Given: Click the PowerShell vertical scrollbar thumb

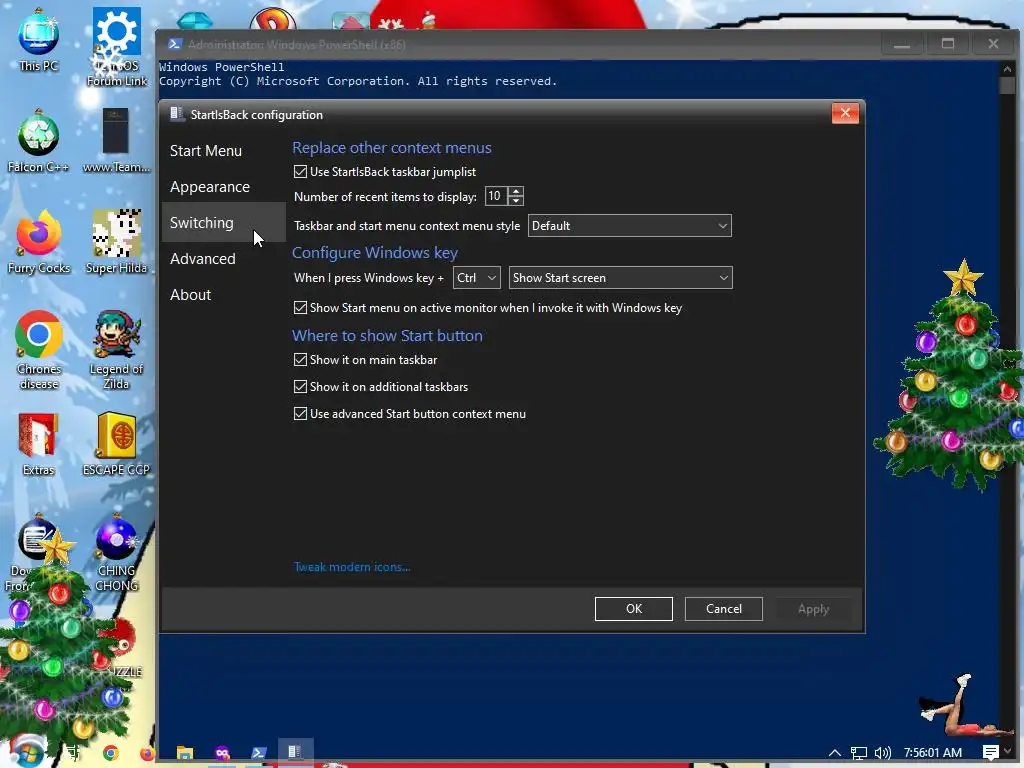Looking at the screenshot, I should tap(1007, 86).
